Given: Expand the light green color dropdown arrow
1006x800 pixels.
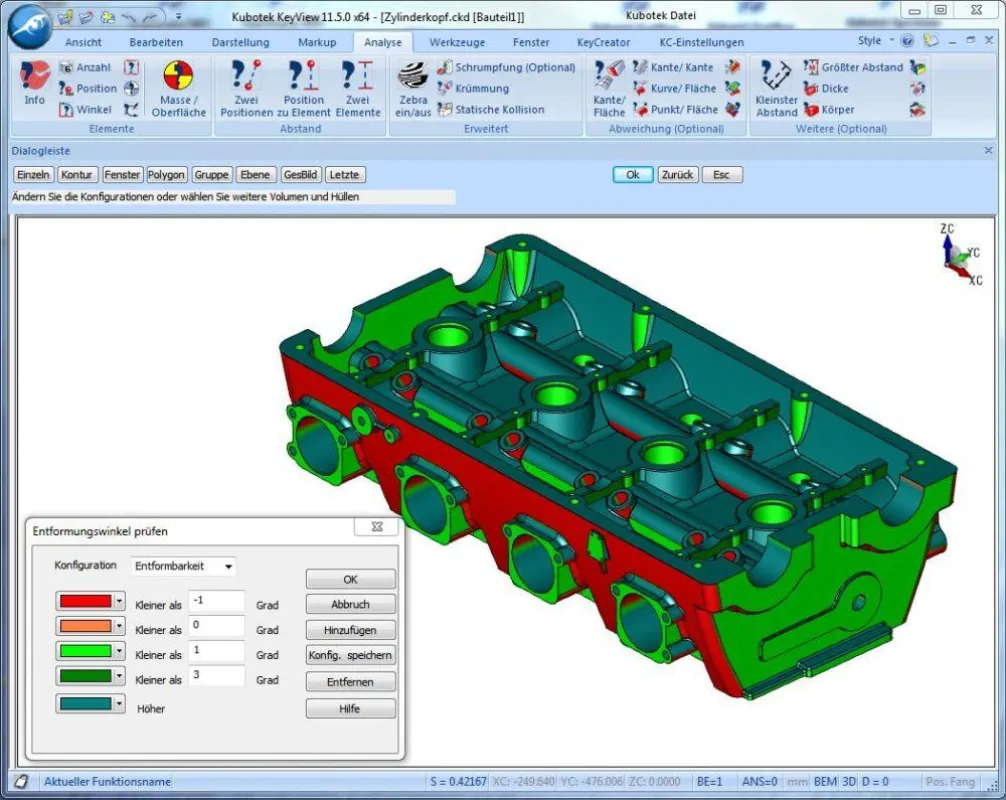Looking at the screenshot, I should coord(119,651).
